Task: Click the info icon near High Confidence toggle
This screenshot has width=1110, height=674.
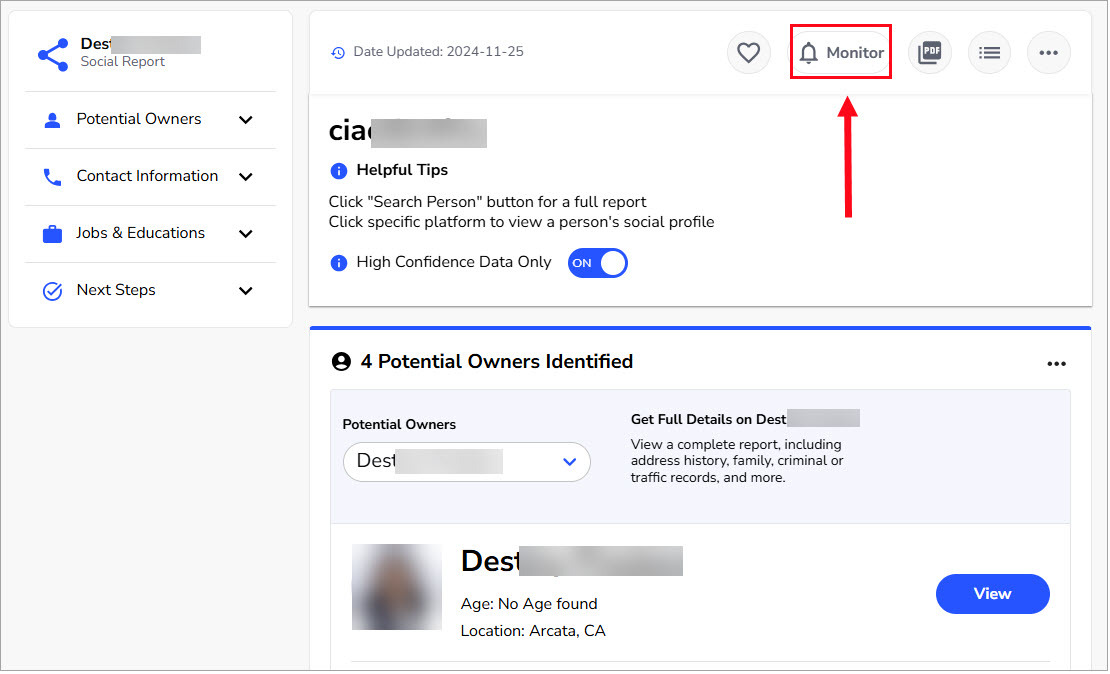Action: pyautogui.click(x=338, y=262)
